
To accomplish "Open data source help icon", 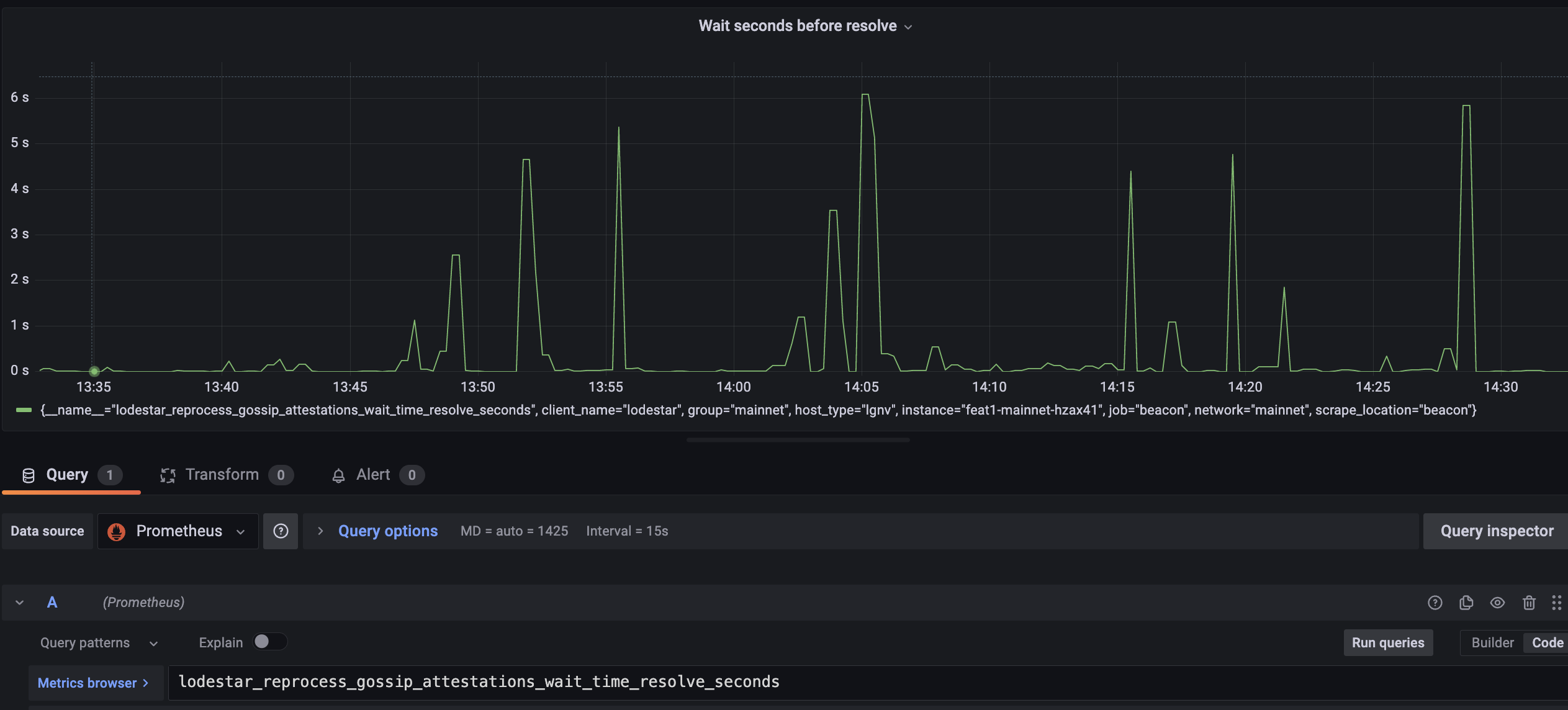I will coord(281,531).
